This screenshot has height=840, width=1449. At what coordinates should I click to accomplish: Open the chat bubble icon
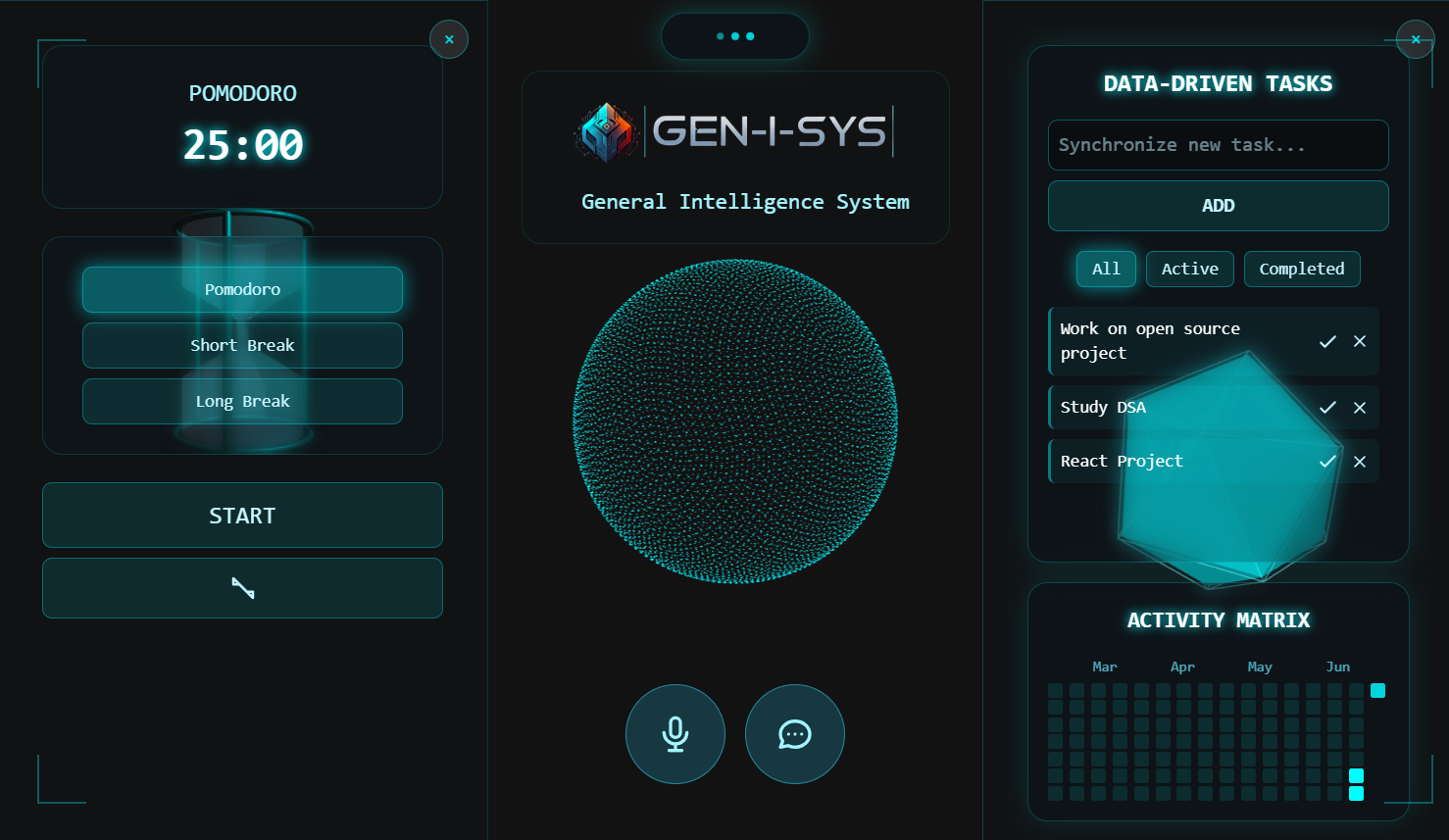pyautogui.click(x=794, y=734)
